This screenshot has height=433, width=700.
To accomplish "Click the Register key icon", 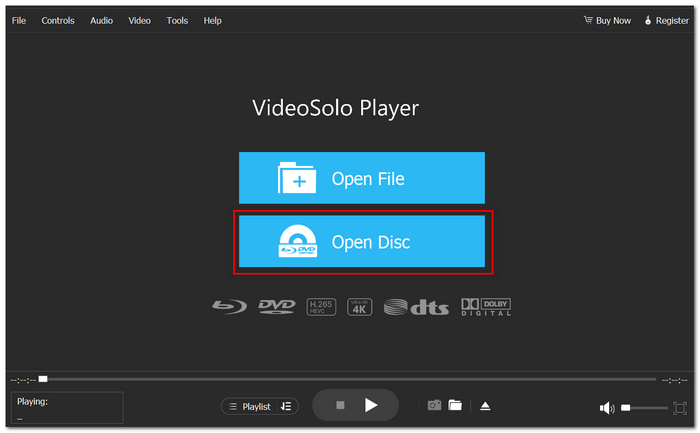I will pos(648,20).
